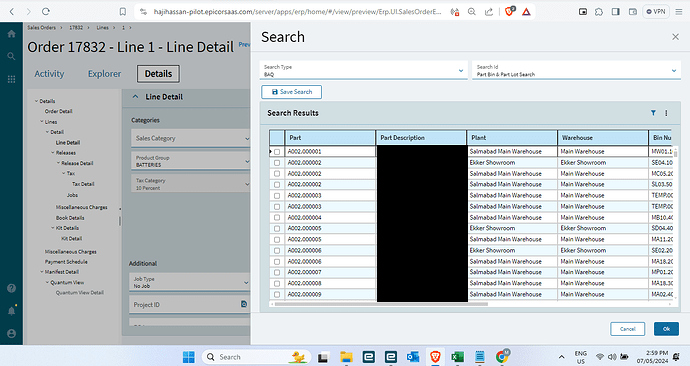Viewport: 690px width, 366px height.
Task: Check A002.000002 row with Ekker Showroom plant
Action: coord(277,163)
